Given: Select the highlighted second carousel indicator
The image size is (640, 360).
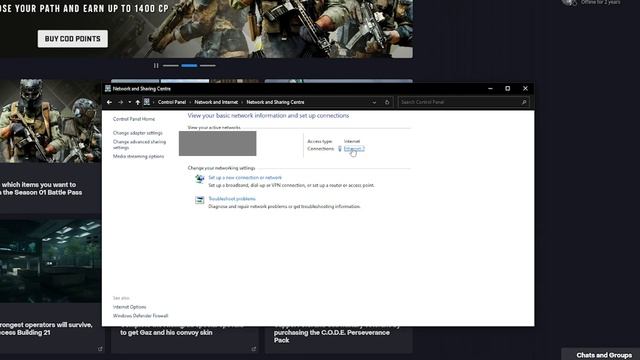Looking at the screenshot, I should point(189,65).
